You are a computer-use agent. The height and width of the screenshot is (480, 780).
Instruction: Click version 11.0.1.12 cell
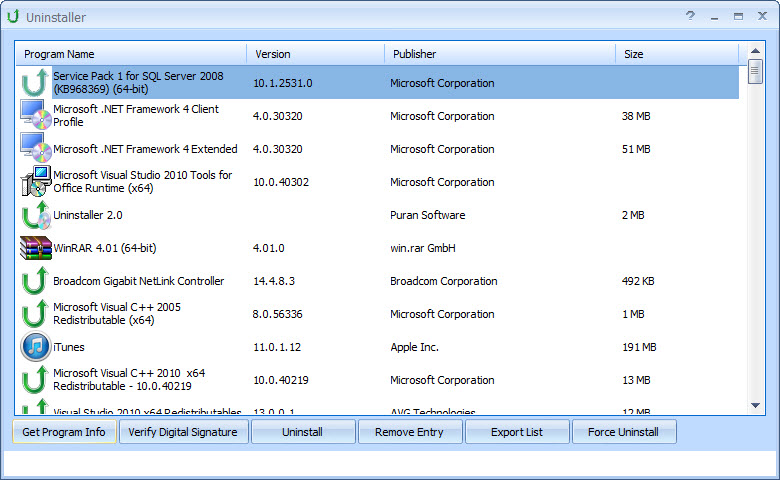click(277, 347)
